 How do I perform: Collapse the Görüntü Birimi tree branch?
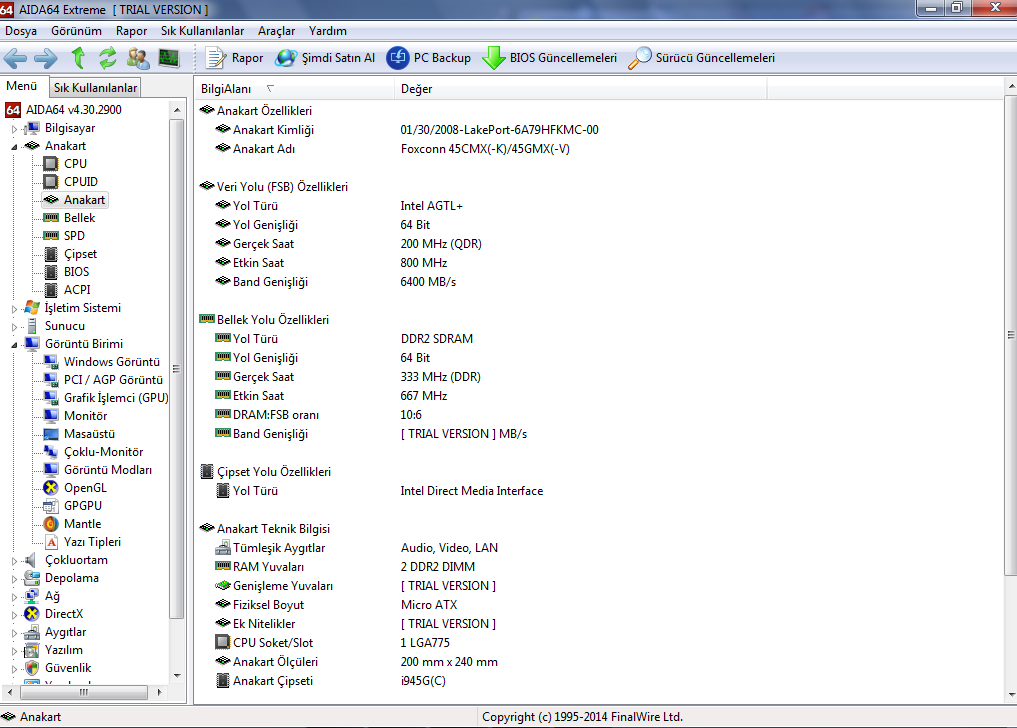point(15,345)
